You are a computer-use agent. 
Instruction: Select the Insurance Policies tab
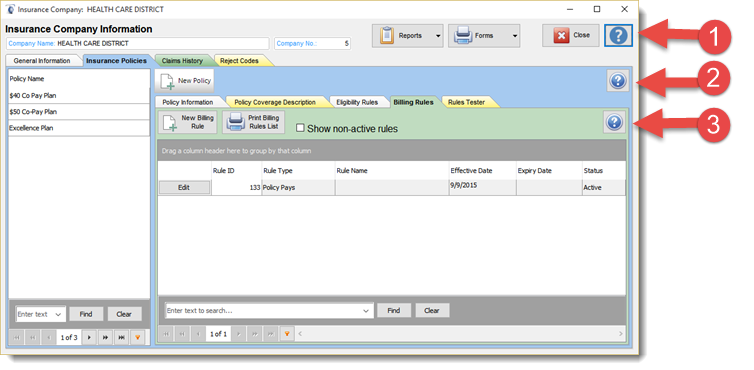[x=116, y=61]
